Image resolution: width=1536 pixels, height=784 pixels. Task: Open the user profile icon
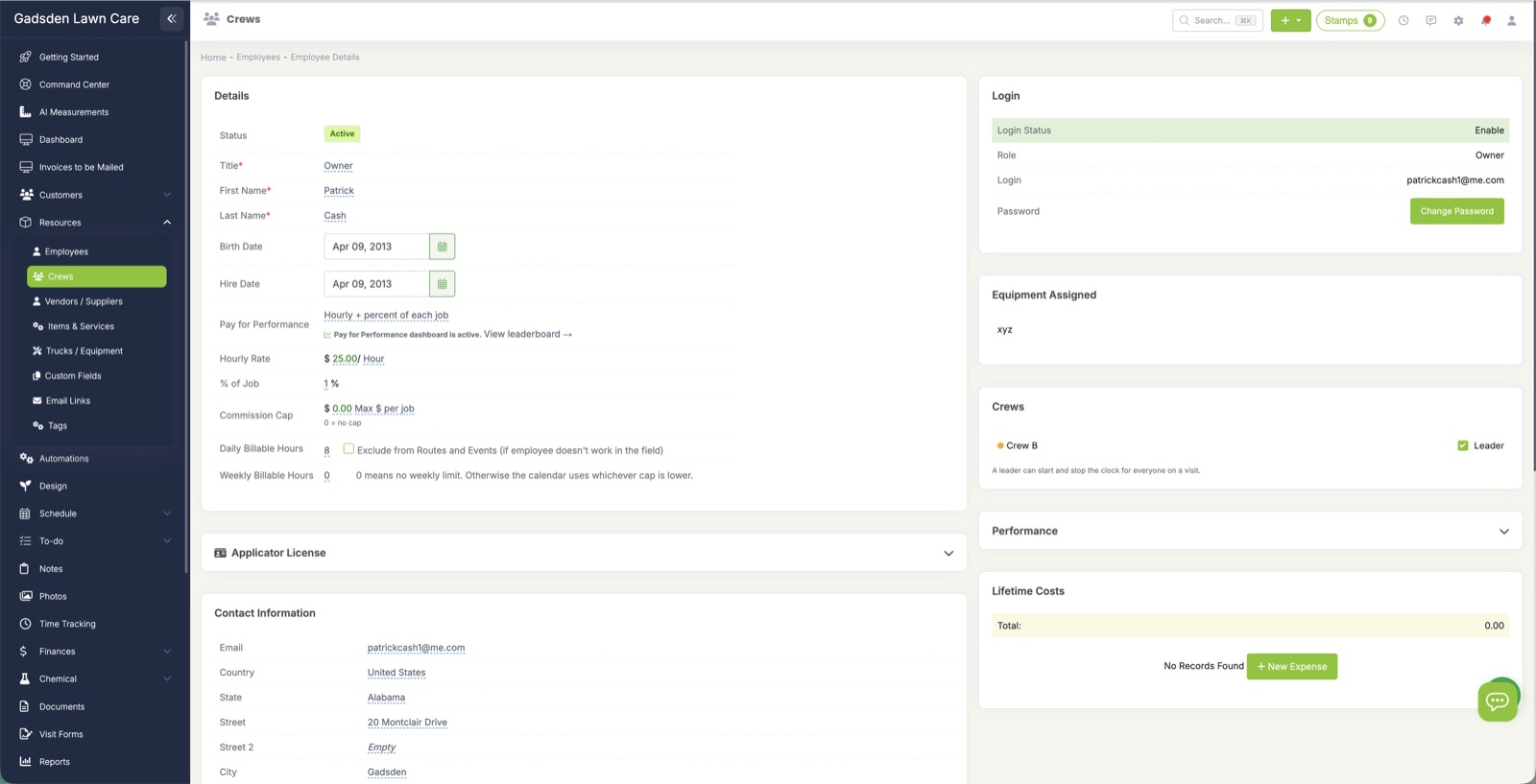click(1512, 20)
